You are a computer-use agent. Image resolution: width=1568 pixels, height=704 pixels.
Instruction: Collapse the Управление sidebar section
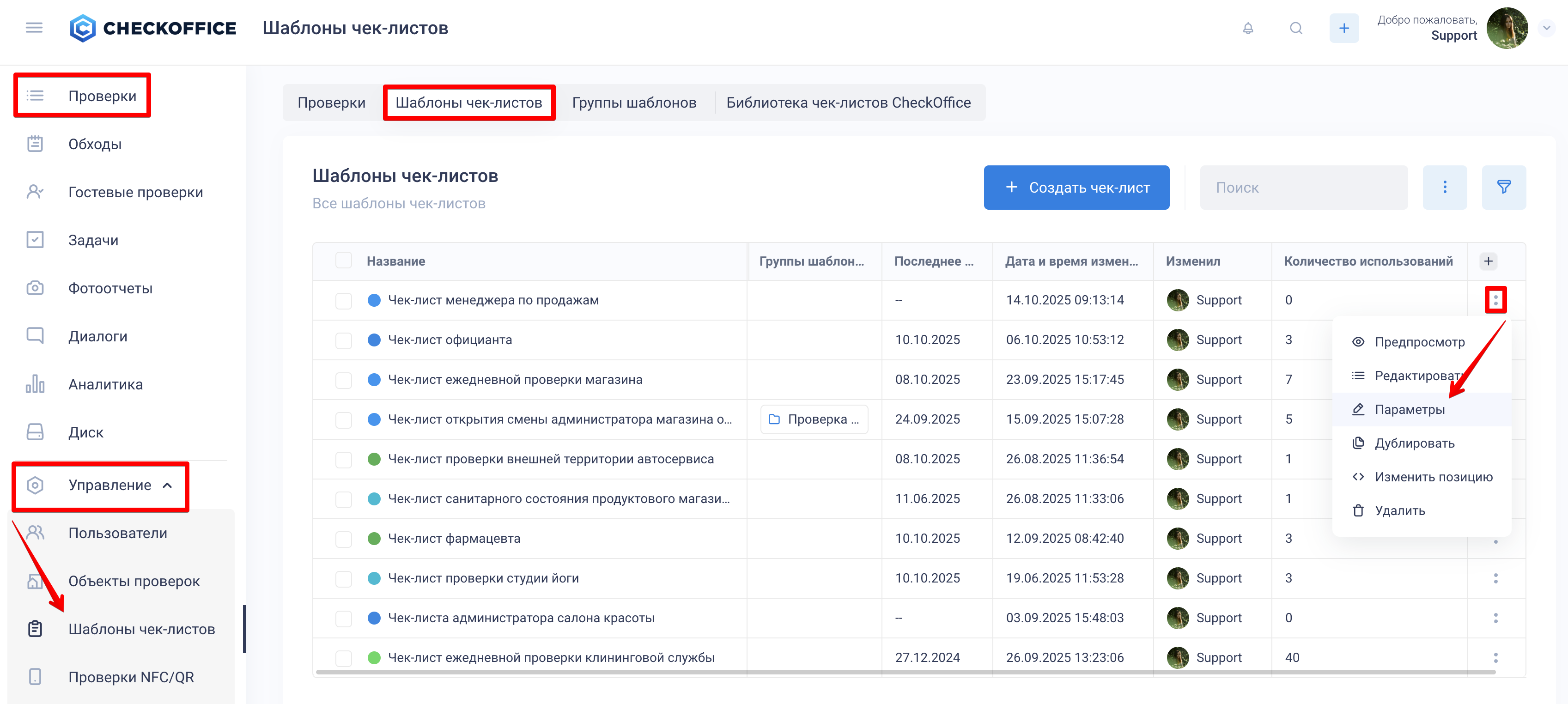tap(167, 486)
